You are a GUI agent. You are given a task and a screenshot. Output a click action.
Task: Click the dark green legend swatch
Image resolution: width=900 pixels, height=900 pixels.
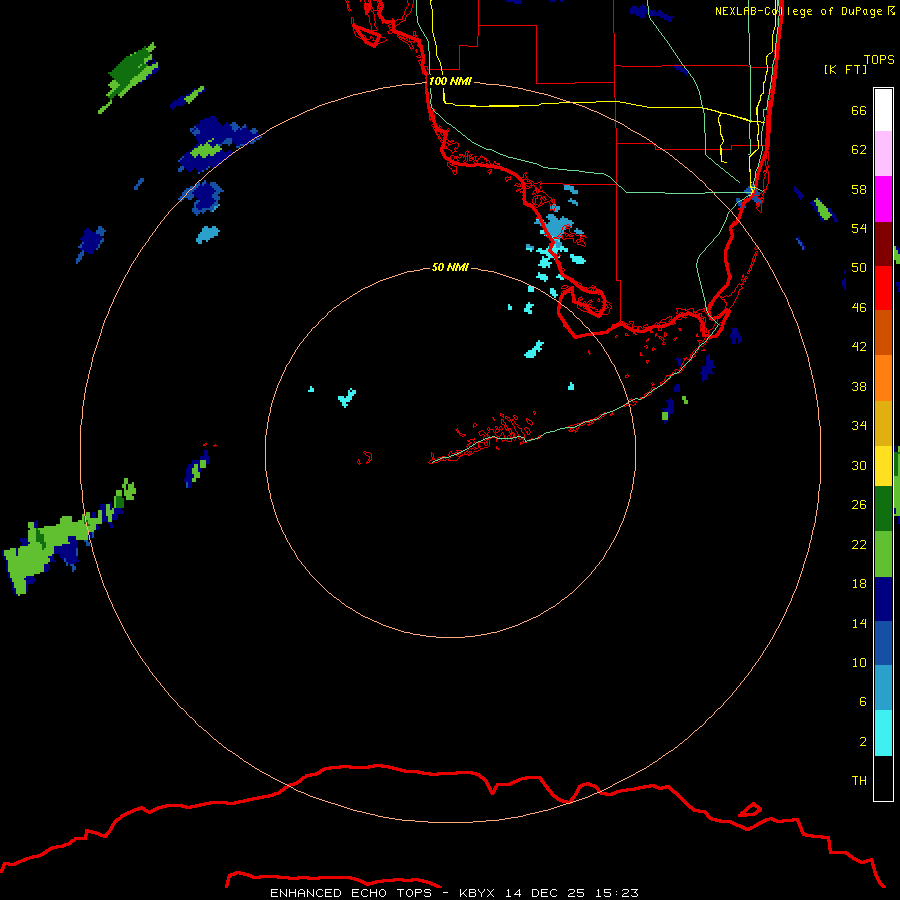[883, 509]
